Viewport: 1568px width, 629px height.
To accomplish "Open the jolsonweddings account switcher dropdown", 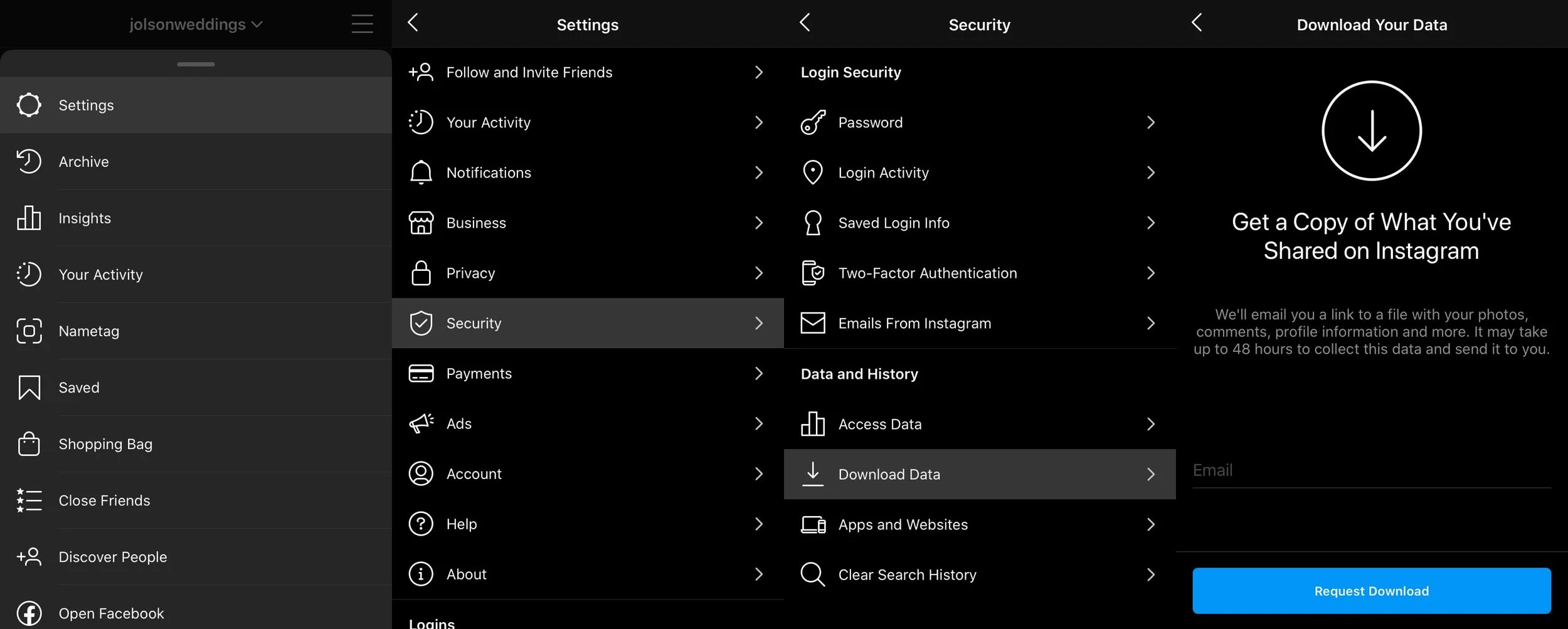I will pos(196,24).
